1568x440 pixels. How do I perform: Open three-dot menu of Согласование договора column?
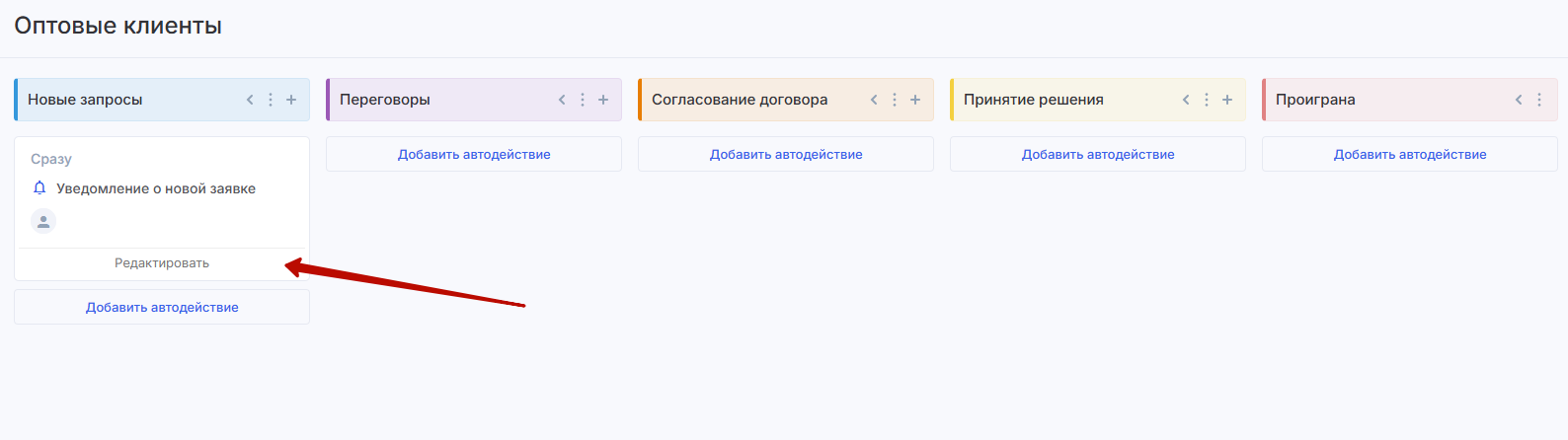[895, 100]
